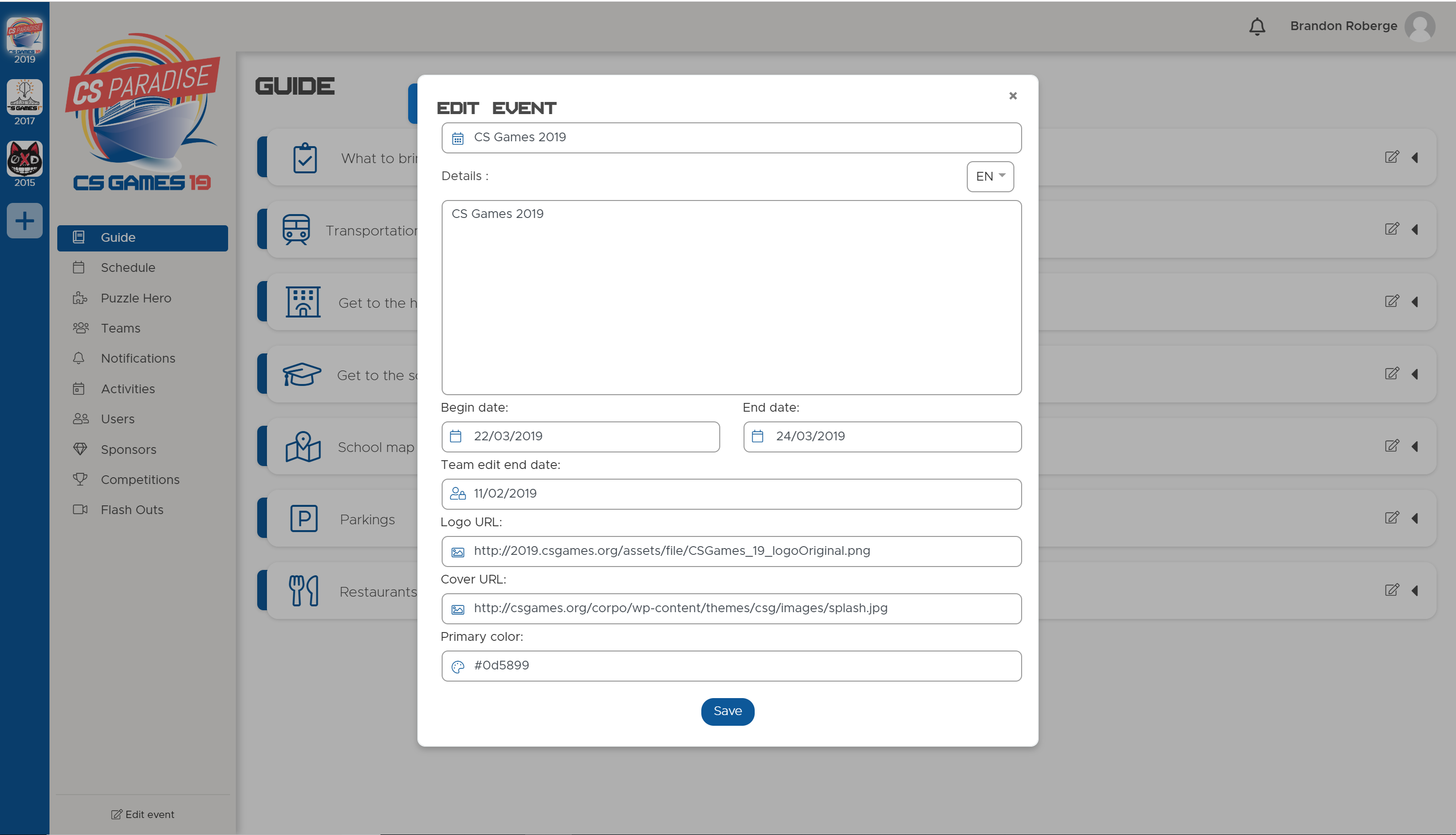Click the hotel building icon
This screenshot has height=835, width=1456.
click(x=303, y=302)
